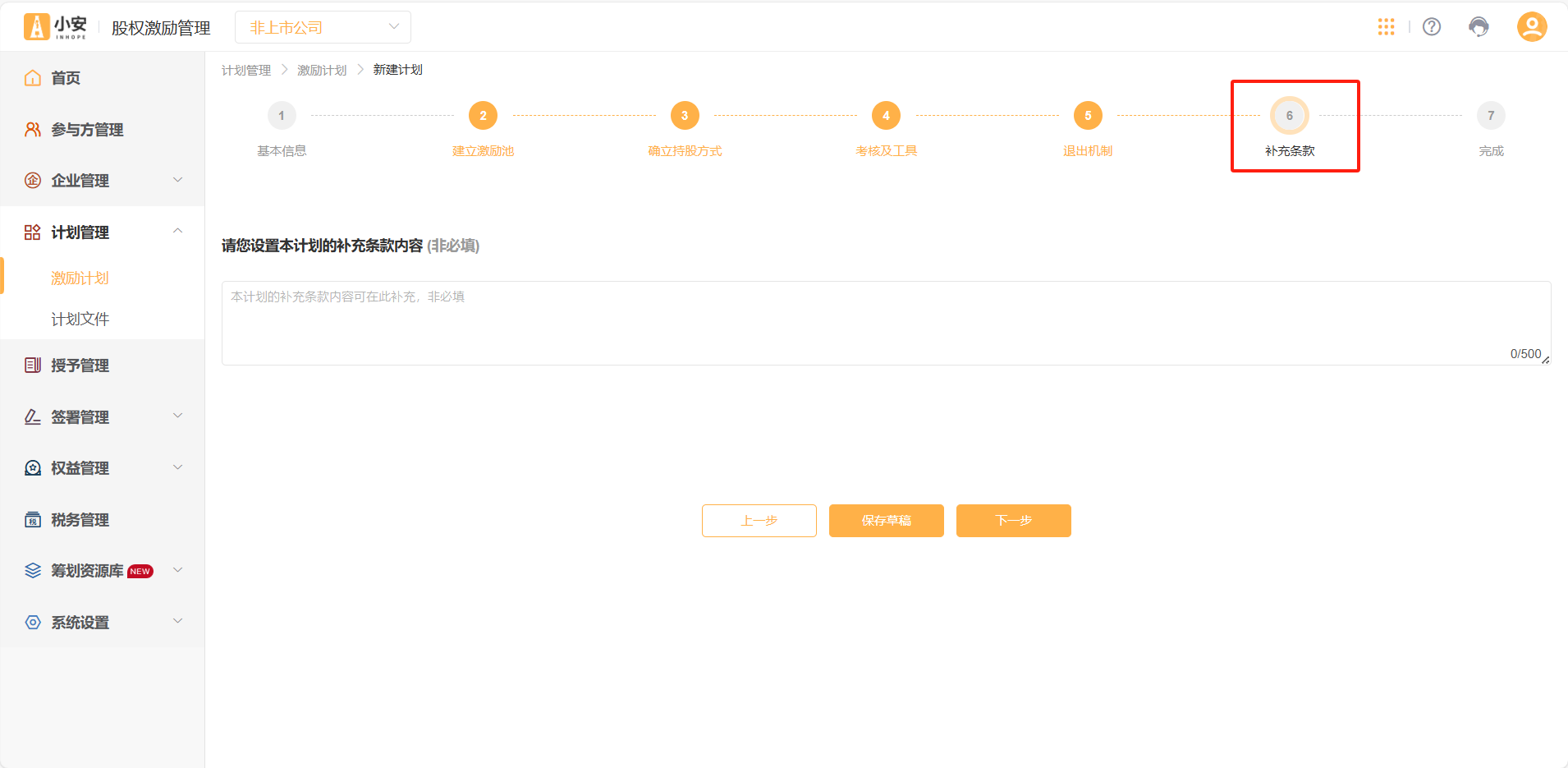Open the 非上市公司 company type dropdown

click(x=323, y=27)
